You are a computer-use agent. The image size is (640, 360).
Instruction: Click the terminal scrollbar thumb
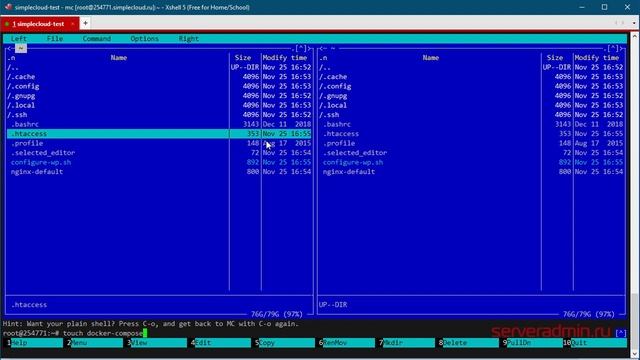click(x=634, y=320)
